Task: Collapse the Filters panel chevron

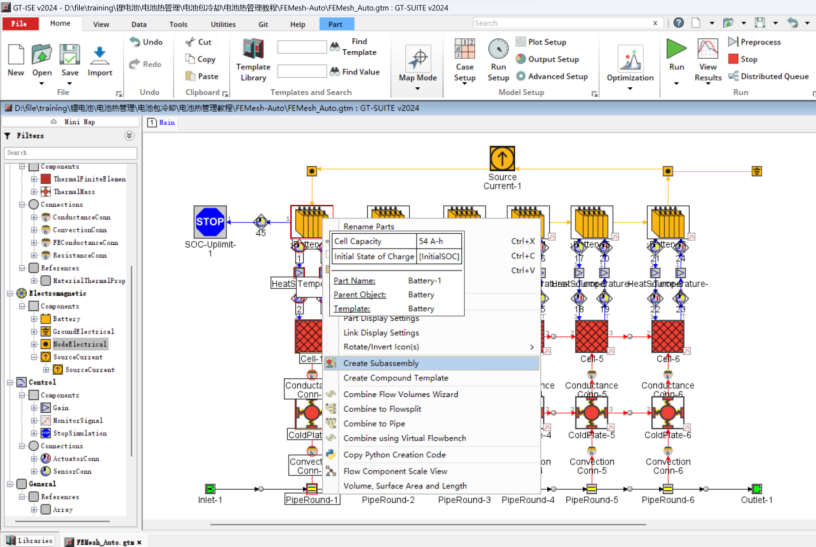Action: [129, 135]
